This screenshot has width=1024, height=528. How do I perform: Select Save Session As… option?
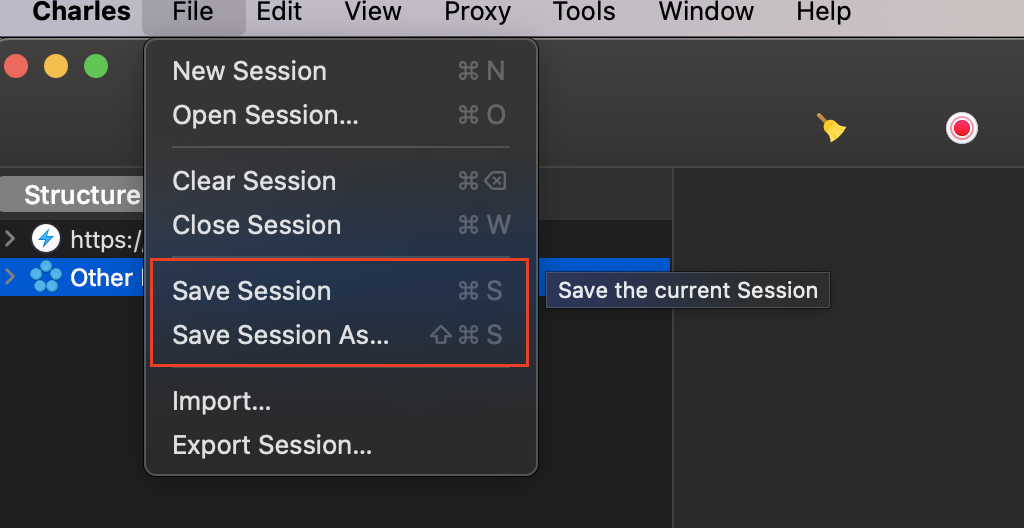281,335
